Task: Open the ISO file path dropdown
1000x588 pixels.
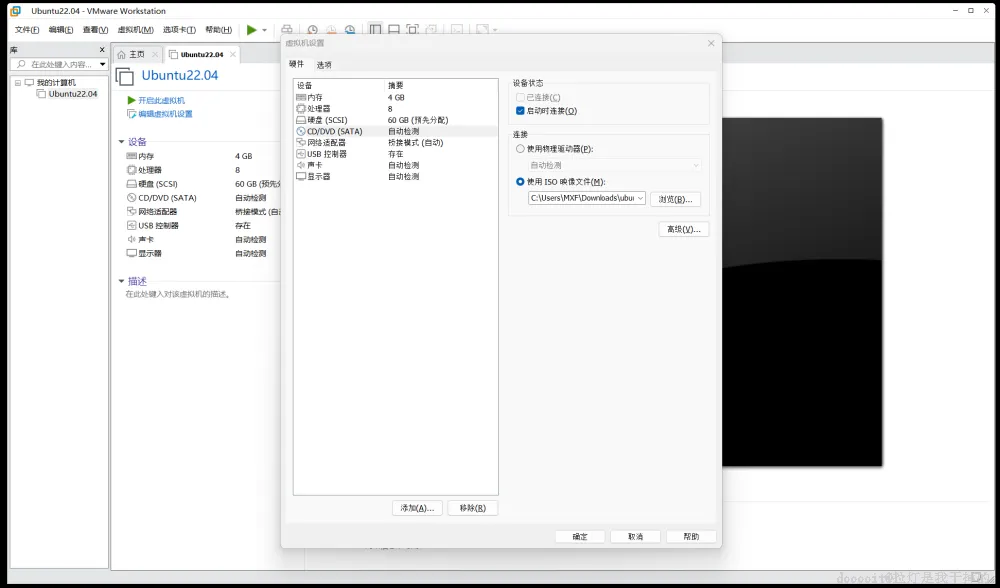Action: pos(640,199)
